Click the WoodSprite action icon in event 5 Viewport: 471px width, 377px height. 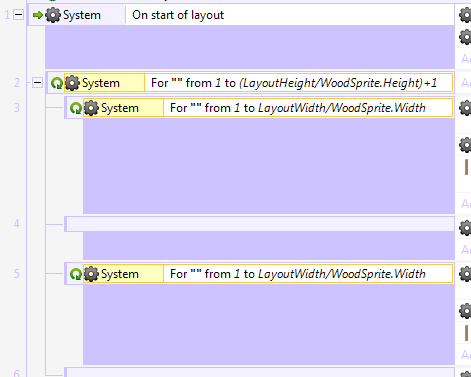pos(467,333)
